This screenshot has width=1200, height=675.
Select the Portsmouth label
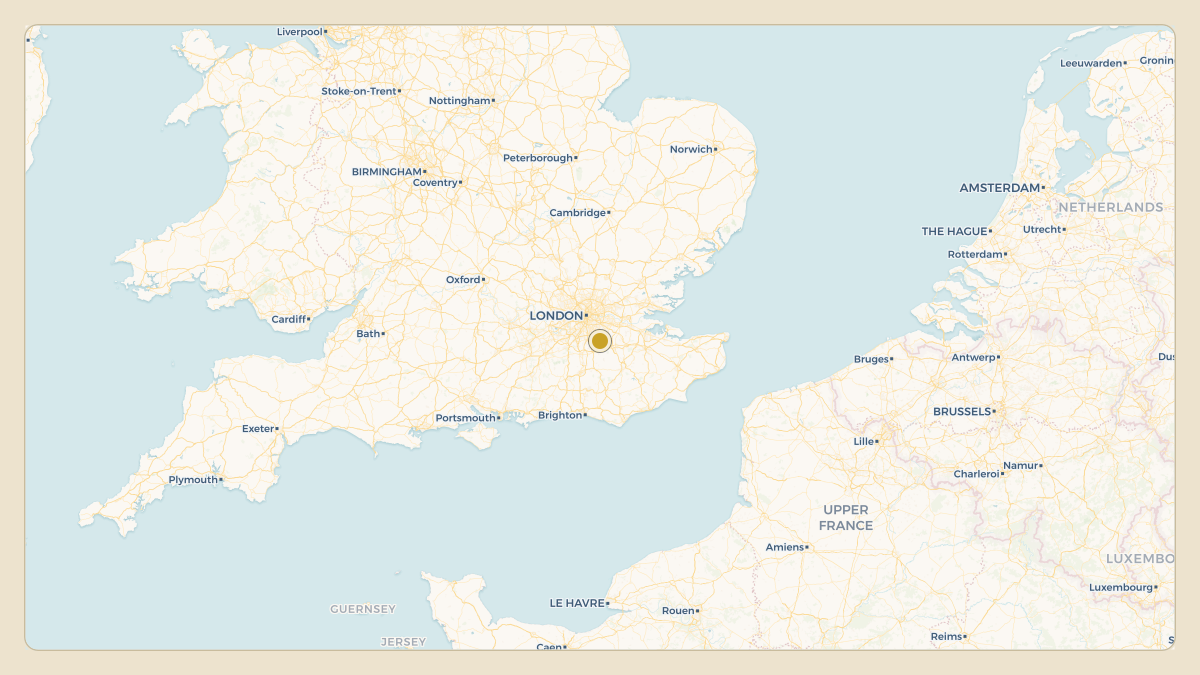point(466,418)
